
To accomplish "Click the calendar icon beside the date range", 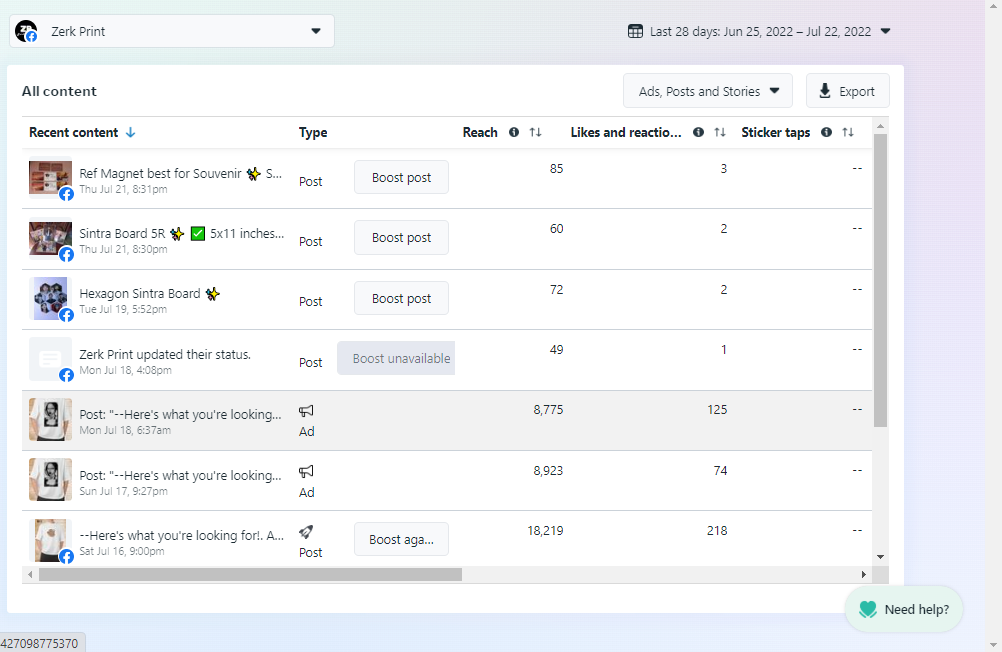I will pyautogui.click(x=635, y=31).
